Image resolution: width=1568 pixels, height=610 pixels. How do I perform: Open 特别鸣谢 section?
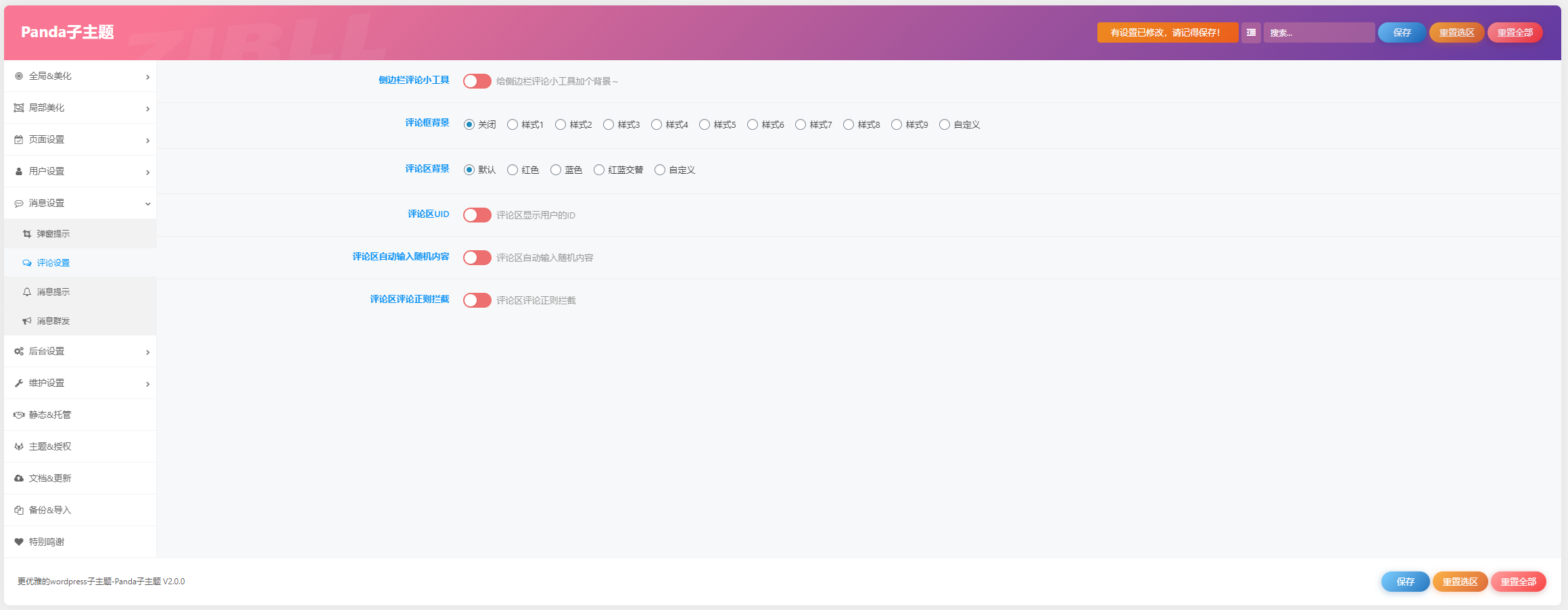coord(80,542)
